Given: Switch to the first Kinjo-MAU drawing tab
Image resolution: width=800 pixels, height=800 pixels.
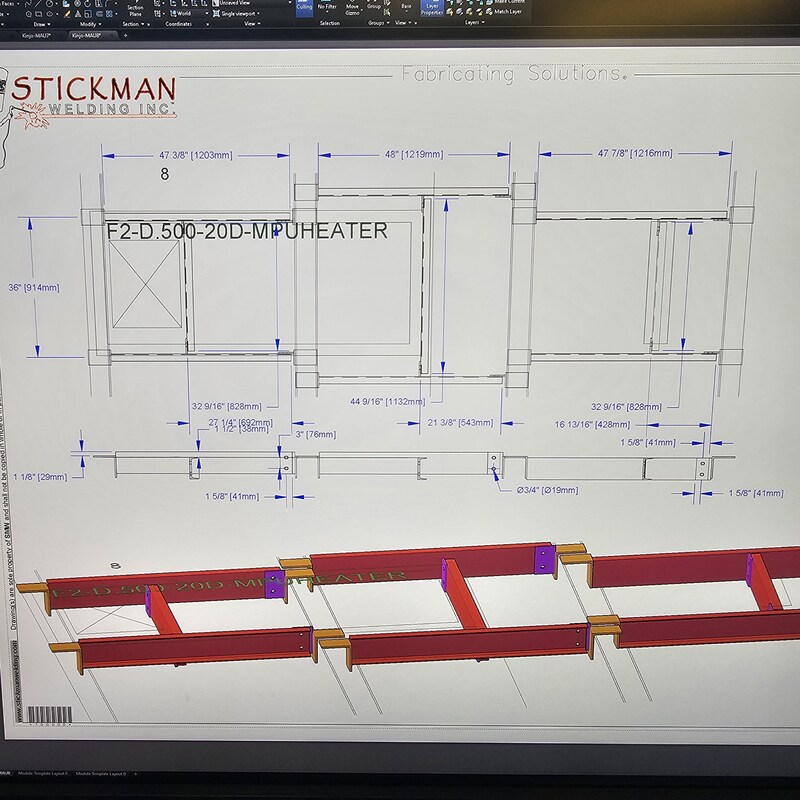Looking at the screenshot, I should click(36, 35).
